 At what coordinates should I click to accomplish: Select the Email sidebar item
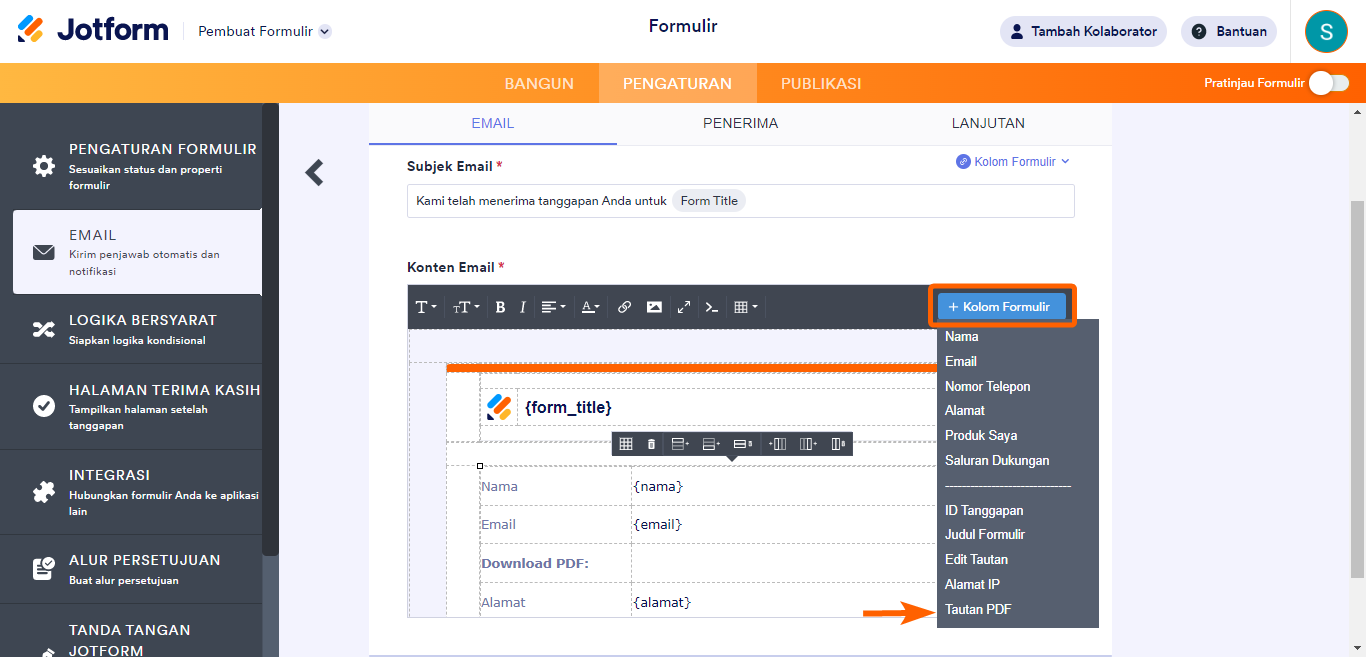[x=137, y=252]
